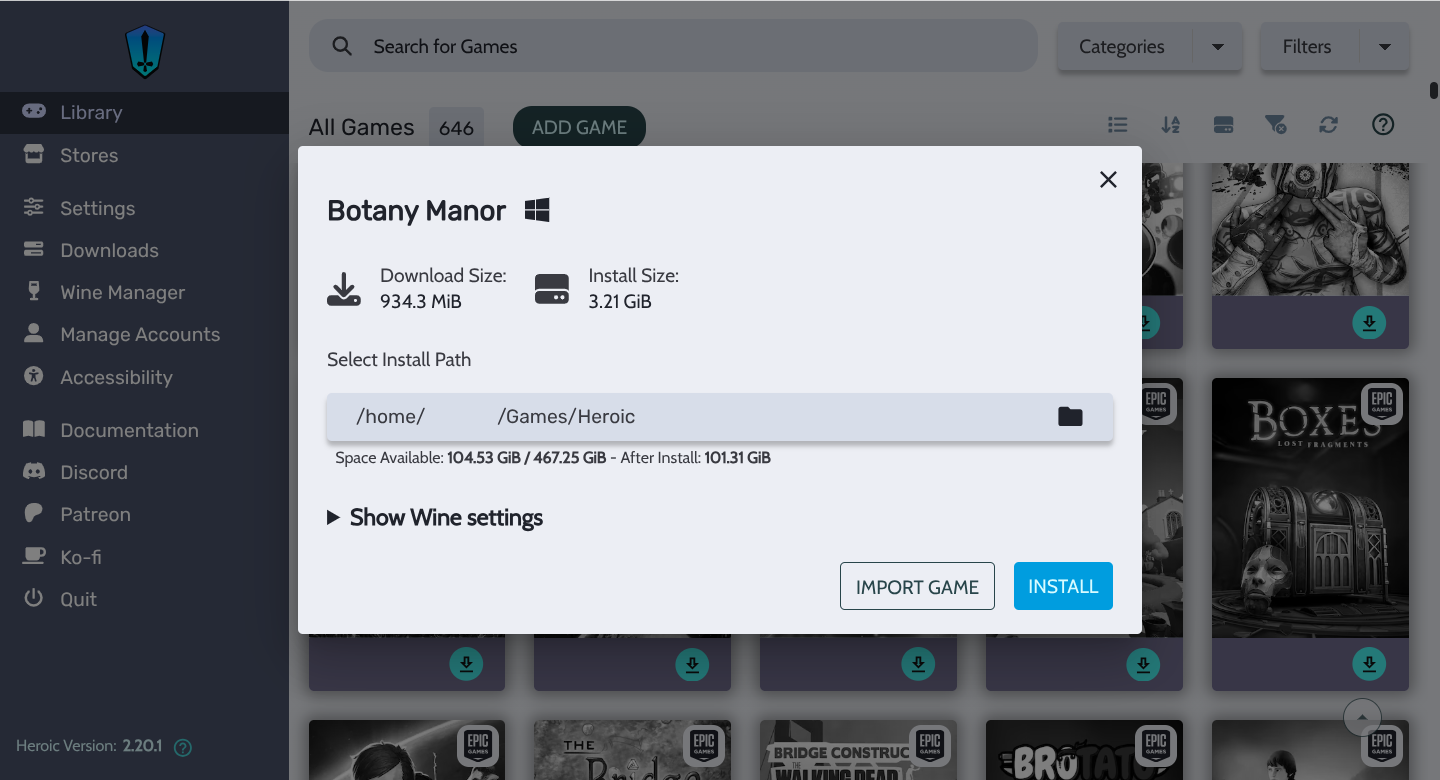Click the install path input field

click(690, 416)
